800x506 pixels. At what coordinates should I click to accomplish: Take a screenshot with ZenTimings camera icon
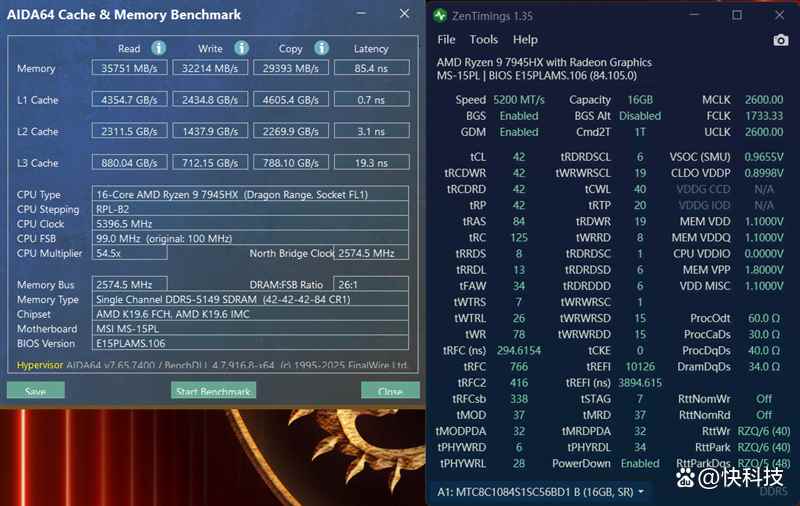click(780, 40)
